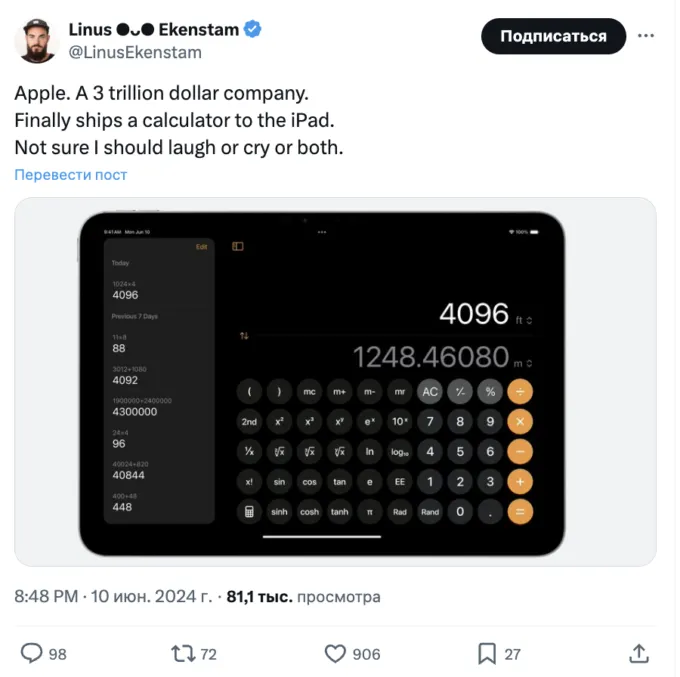Viewport: 680px width, 677px height.
Task: Like the post with the heart icon
Action: click(336, 653)
